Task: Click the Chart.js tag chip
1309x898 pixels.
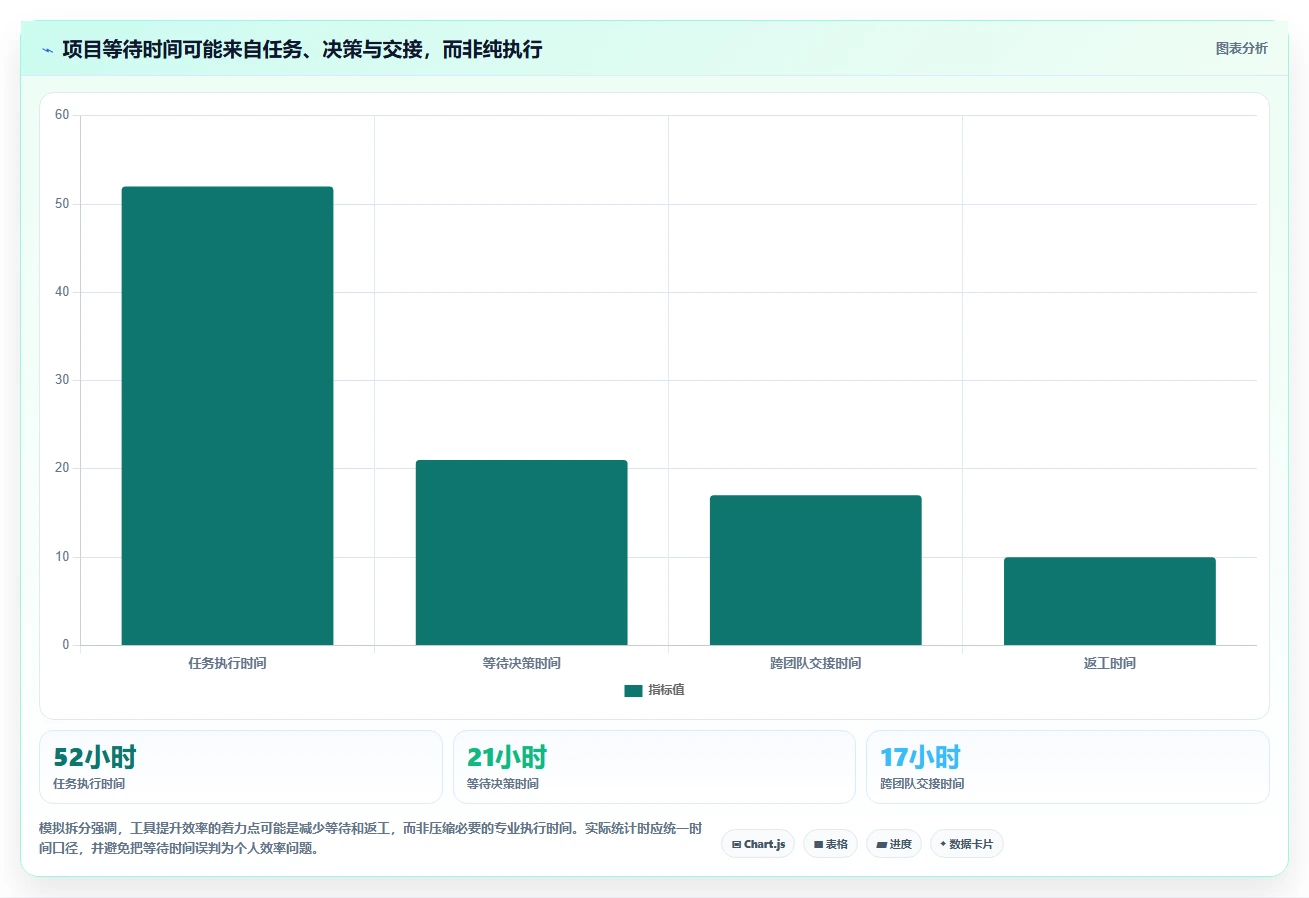Action: point(758,844)
